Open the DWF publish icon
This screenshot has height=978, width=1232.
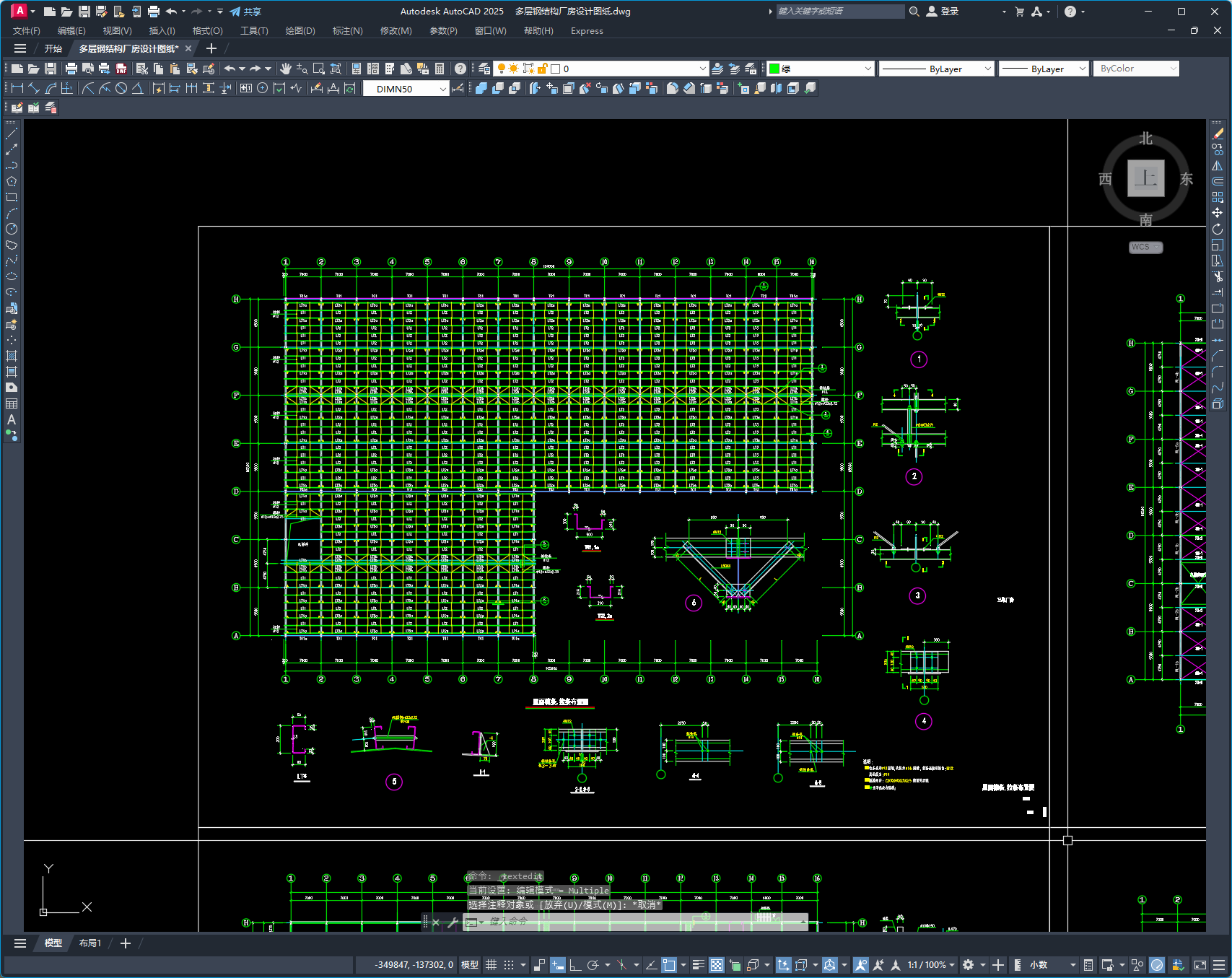pyautogui.click(x=121, y=69)
